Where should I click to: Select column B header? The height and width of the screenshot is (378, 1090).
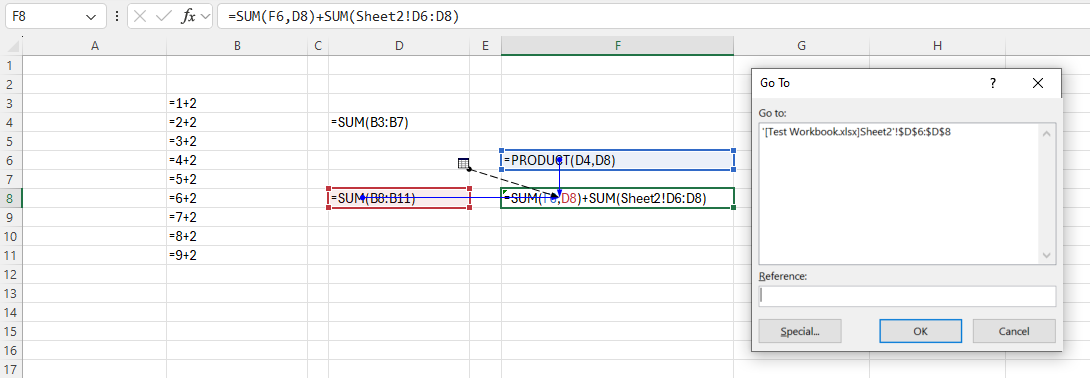coord(237,46)
